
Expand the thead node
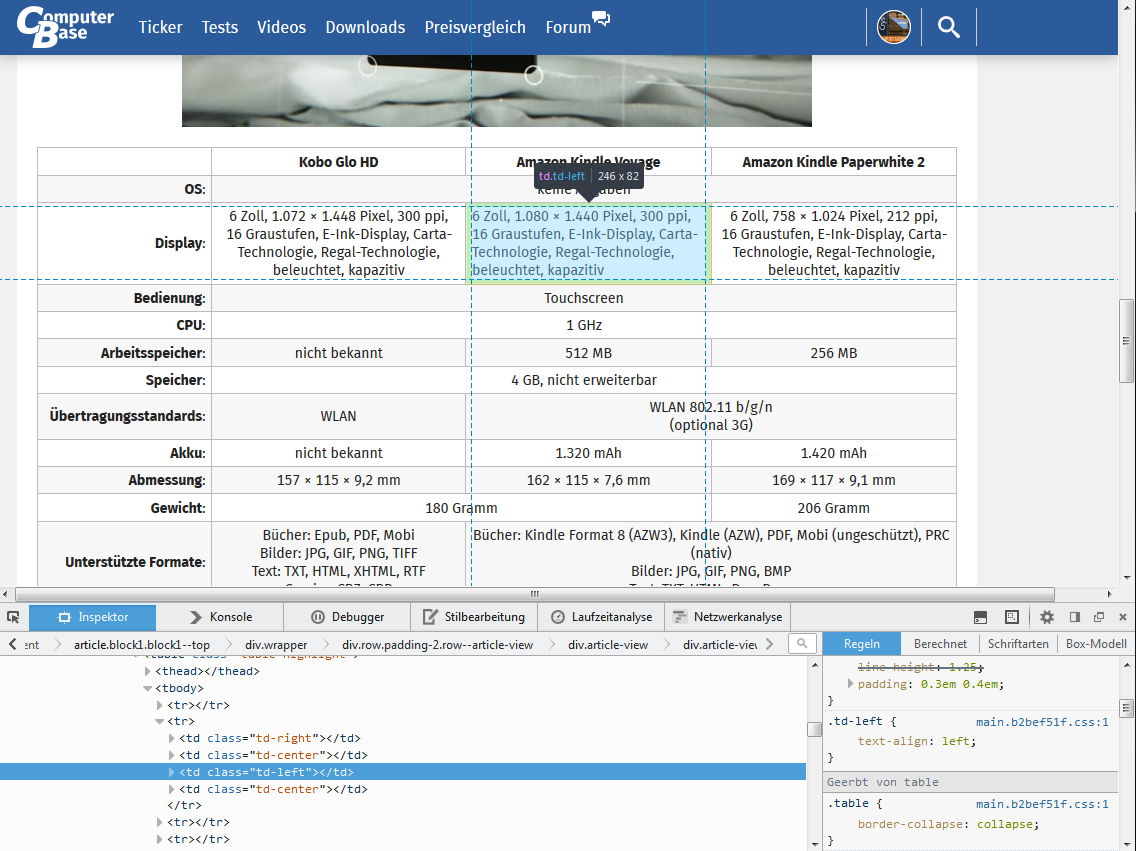pos(148,671)
